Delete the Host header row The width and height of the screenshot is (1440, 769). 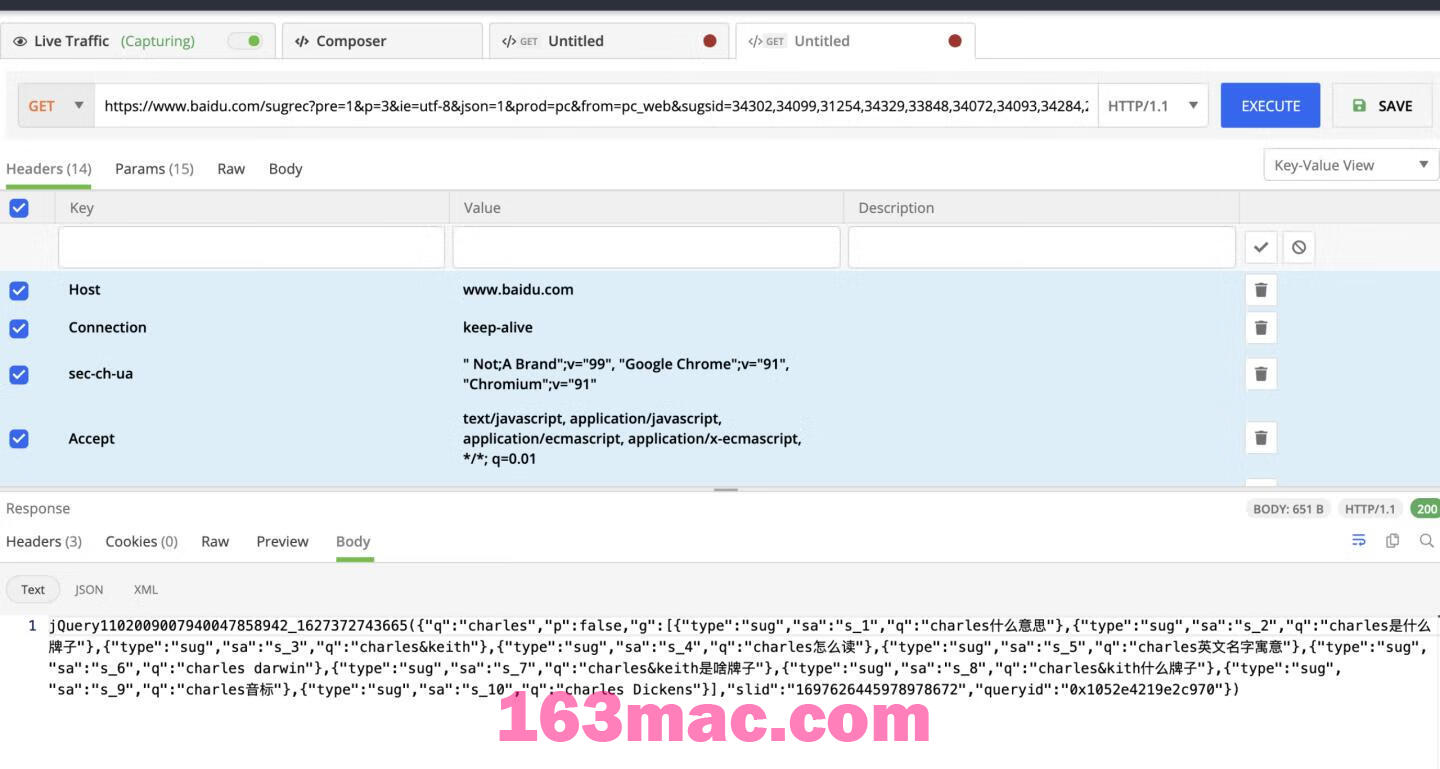(1261, 290)
